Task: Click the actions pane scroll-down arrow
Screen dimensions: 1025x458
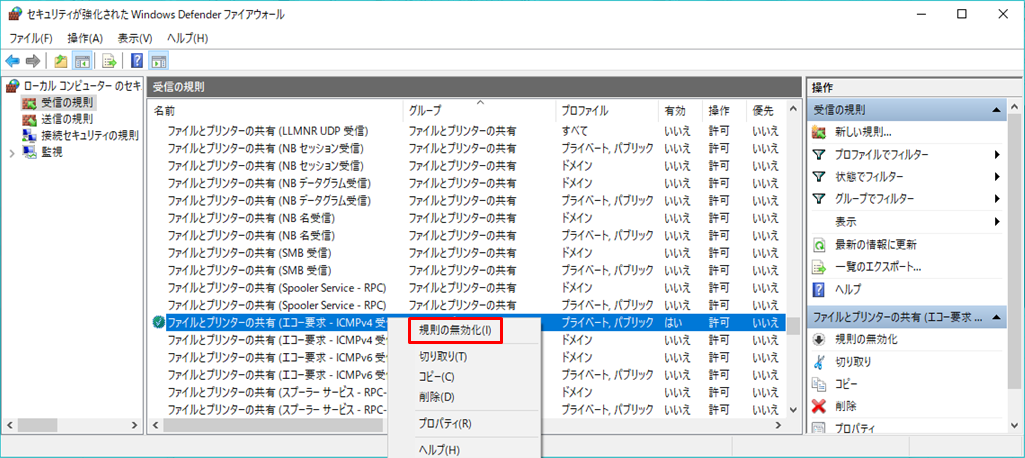Action: (x=1014, y=425)
